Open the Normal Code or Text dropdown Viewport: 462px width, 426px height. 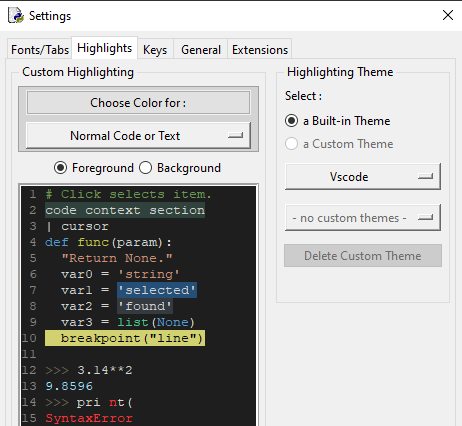point(138,135)
